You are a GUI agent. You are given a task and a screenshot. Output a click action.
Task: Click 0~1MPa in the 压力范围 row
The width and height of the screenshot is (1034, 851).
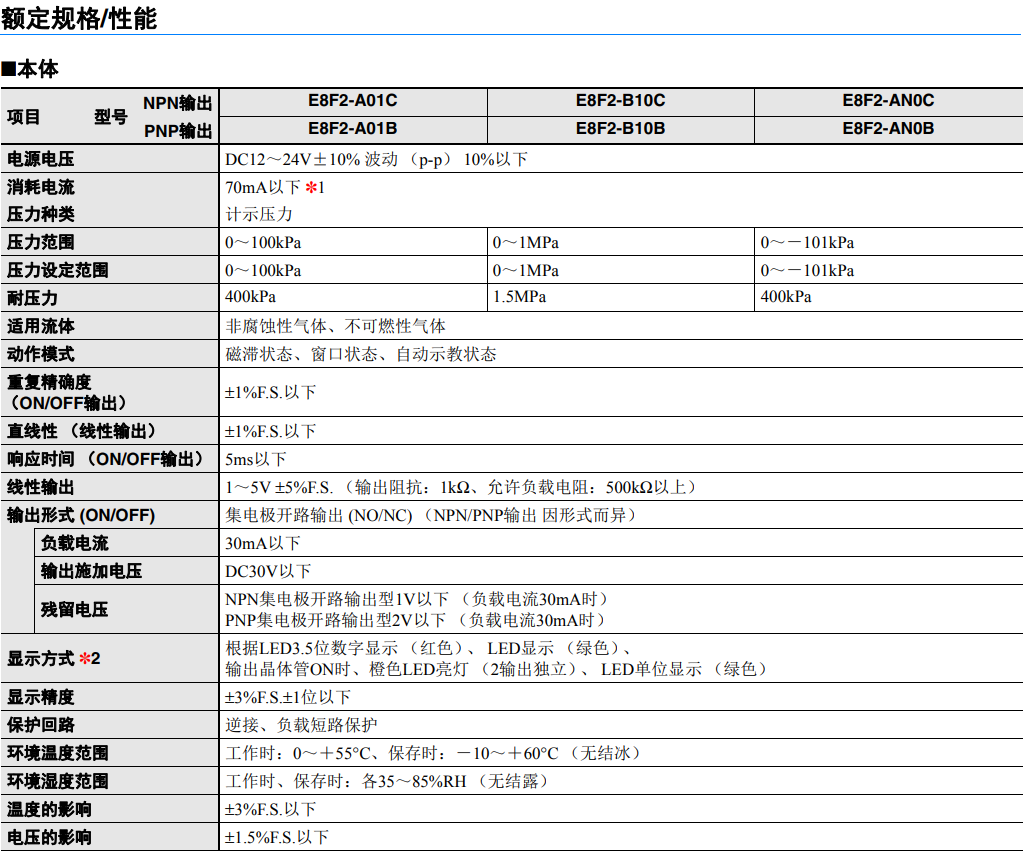[x=526, y=243]
